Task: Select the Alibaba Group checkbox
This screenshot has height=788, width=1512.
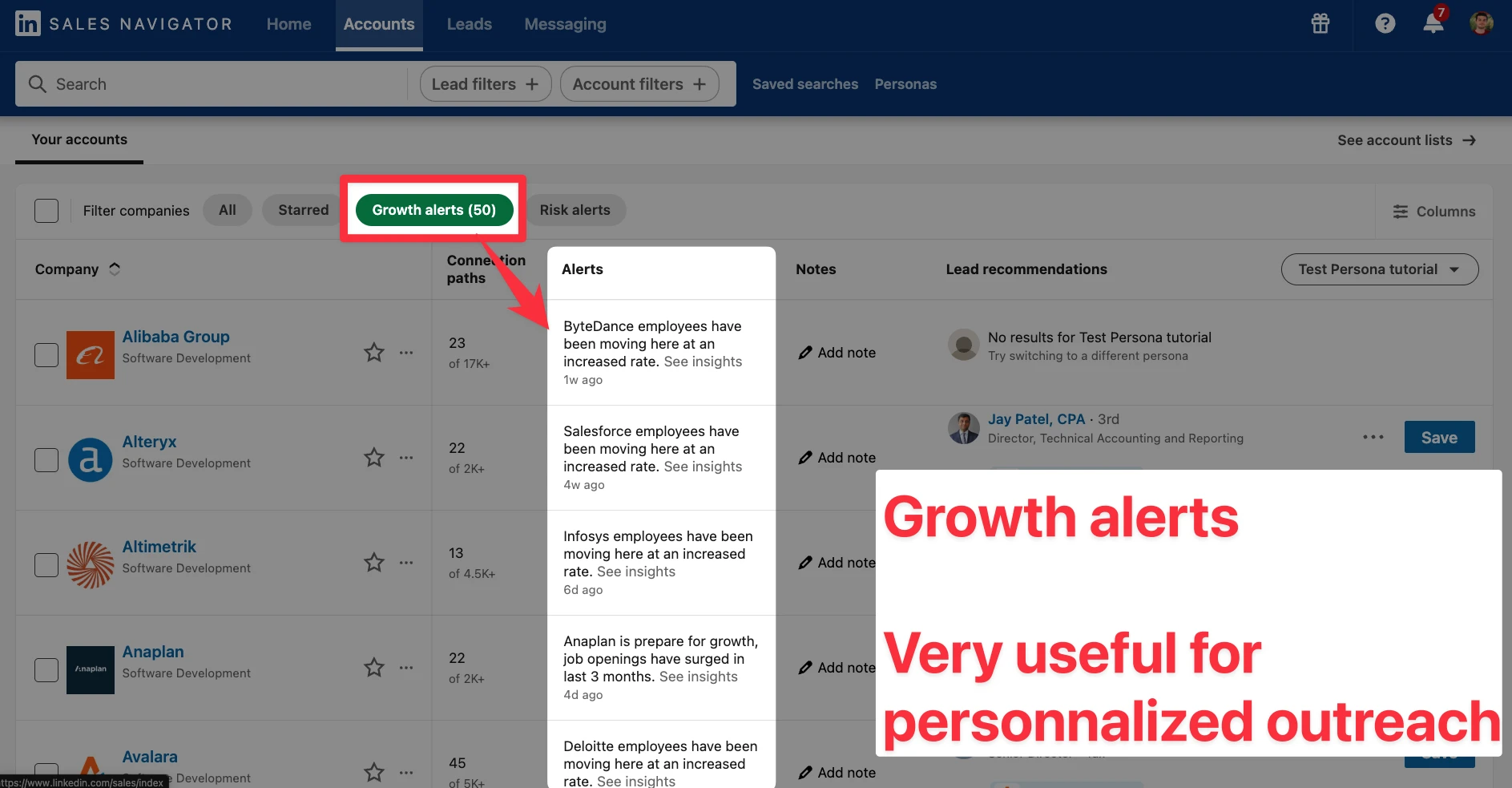Action: pos(46,355)
